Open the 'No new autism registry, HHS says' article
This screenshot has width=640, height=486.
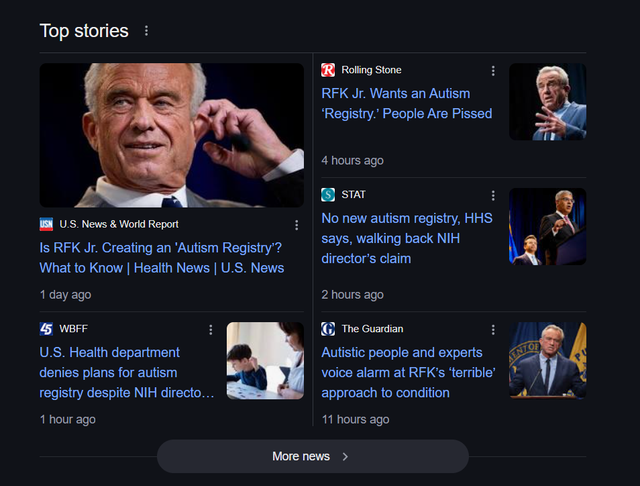407,238
